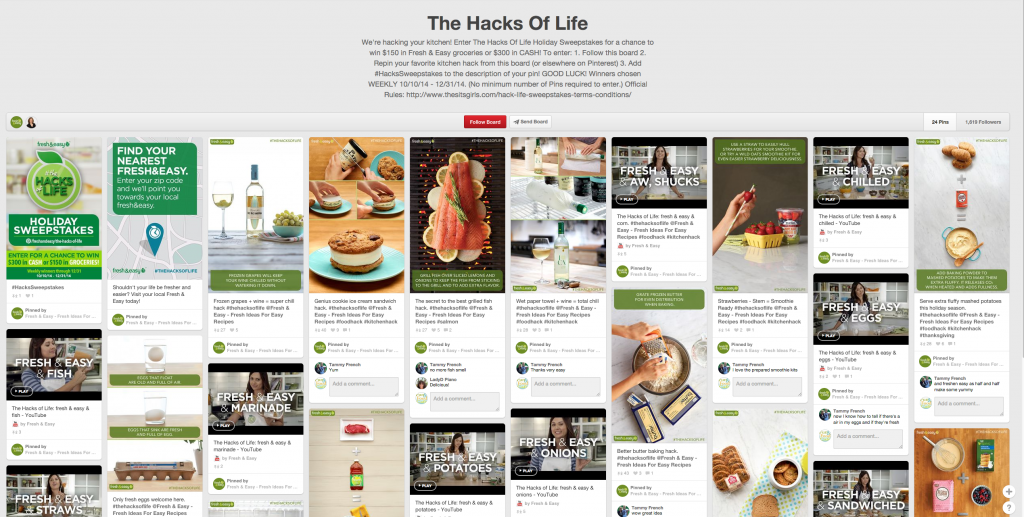Image resolution: width=1024 pixels, height=517 pixels.
Task: Click the Send Board button
Action: (530, 122)
